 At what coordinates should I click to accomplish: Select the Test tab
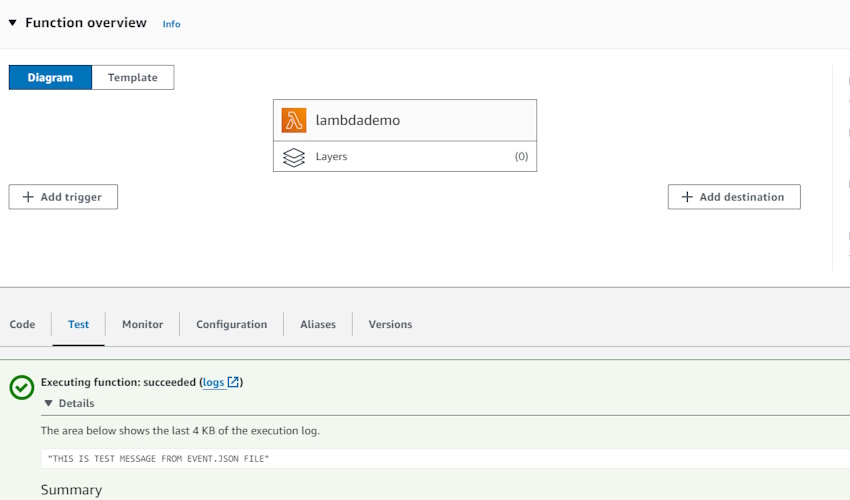pyautogui.click(x=79, y=324)
